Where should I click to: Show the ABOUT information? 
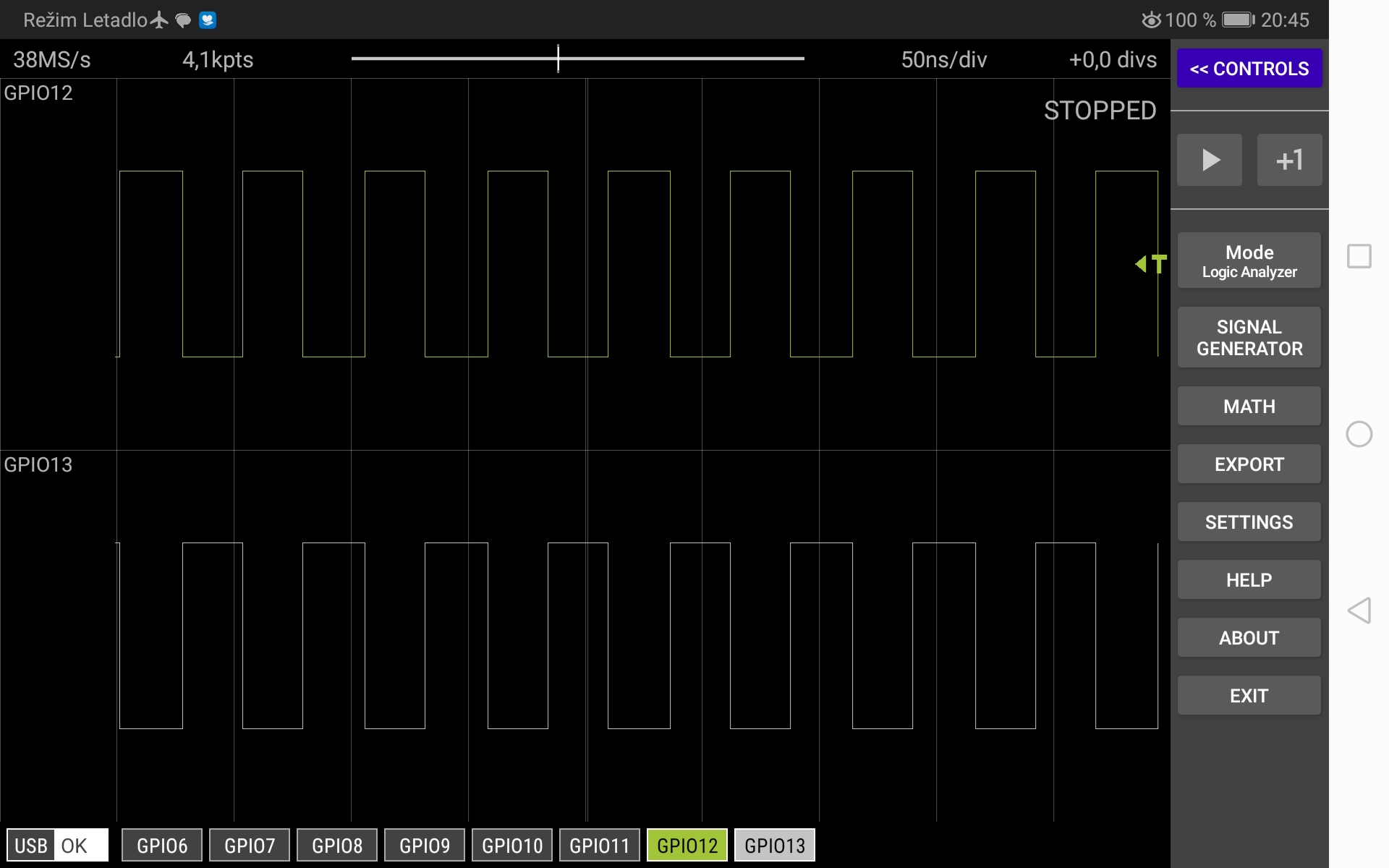coord(1249,637)
